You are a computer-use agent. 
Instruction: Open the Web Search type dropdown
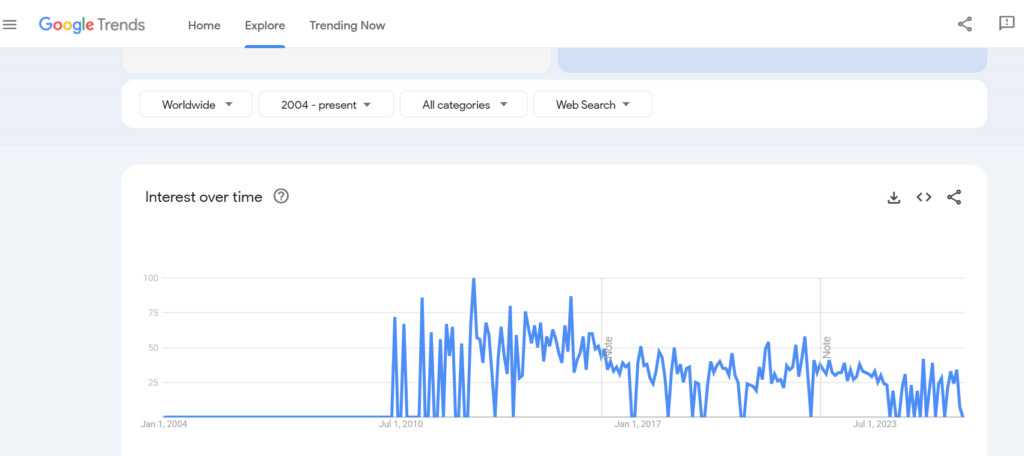(592, 104)
